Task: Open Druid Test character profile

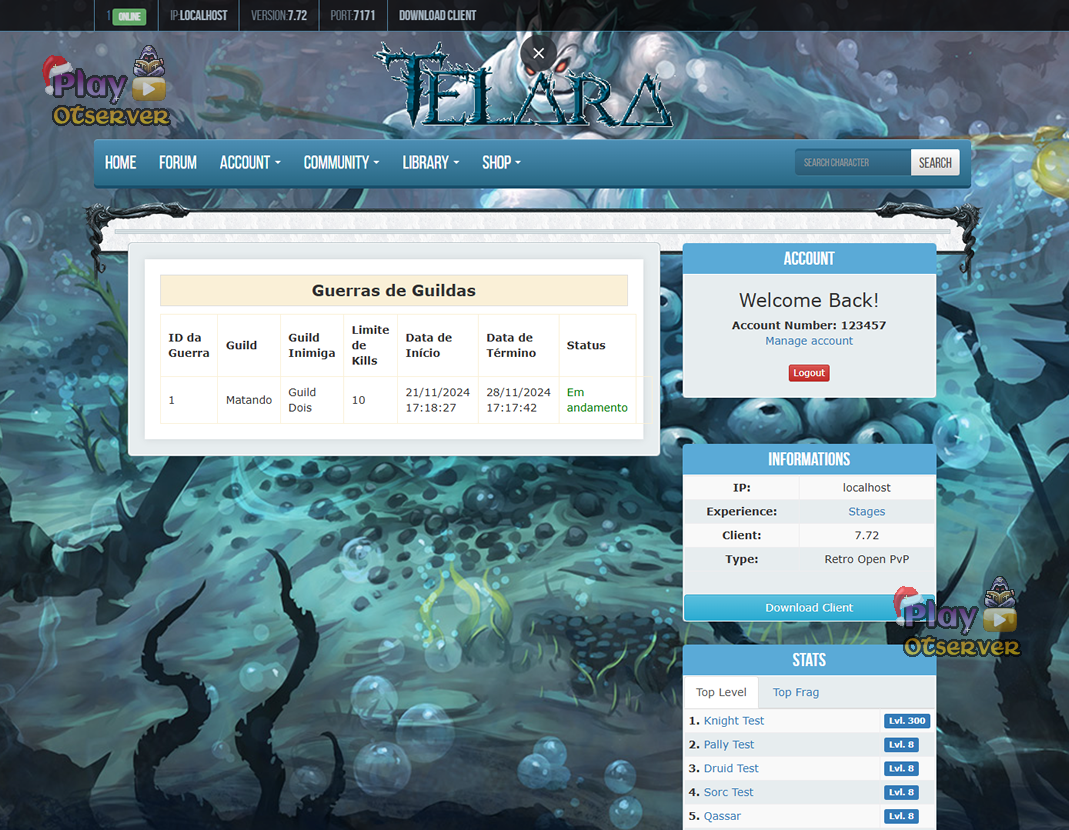Action: coord(731,769)
